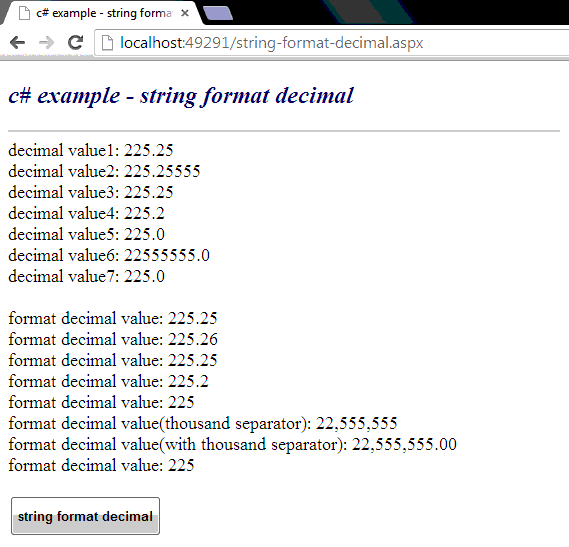Open a new tab with the new-tab button
Viewport: 569px width, 547px height.
pos(218,13)
